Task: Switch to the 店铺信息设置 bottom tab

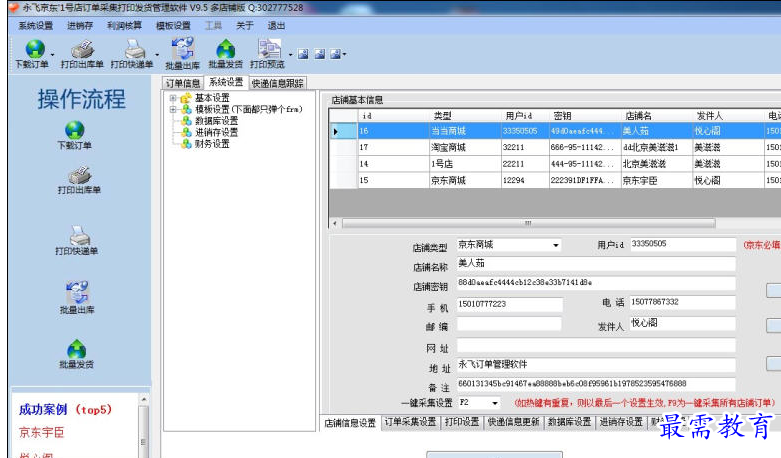Action: [x=350, y=423]
